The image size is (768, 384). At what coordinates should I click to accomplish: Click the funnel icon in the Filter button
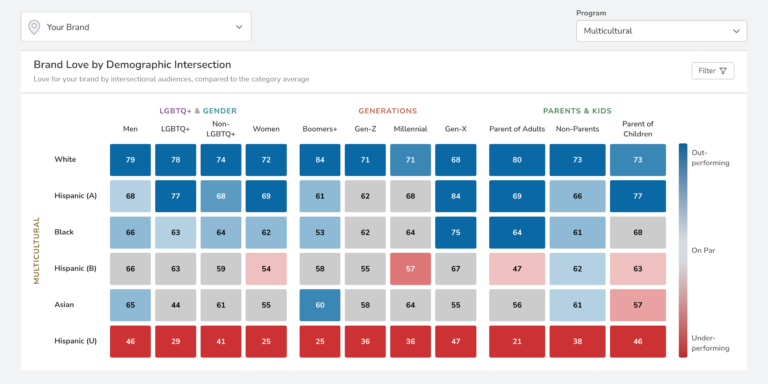pyautogui.click(x=723, y=71)
